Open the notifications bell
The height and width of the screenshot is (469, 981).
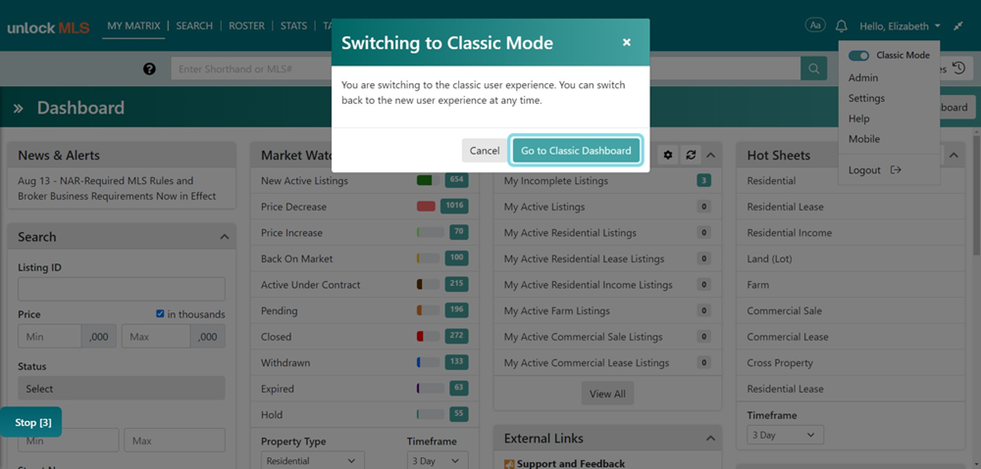841,26
